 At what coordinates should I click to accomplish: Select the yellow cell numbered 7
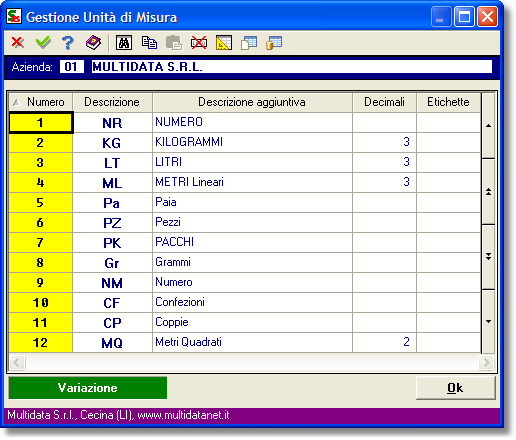pyautogui.click(x=40, y=242)
